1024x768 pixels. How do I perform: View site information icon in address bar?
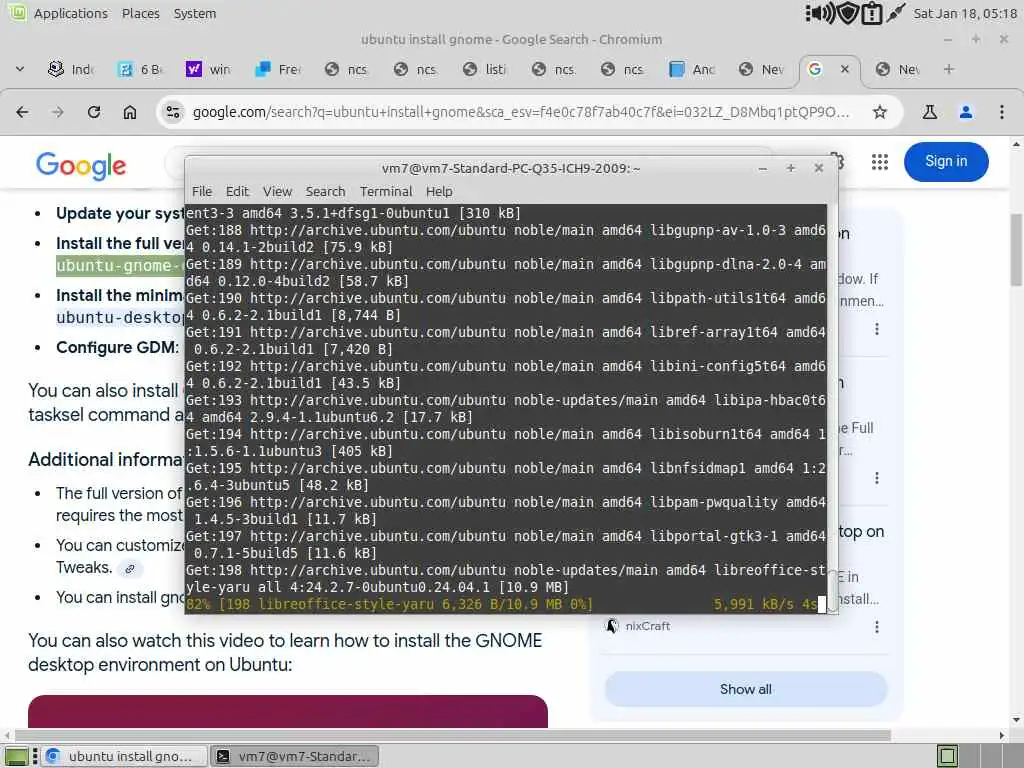coord(173,112)
